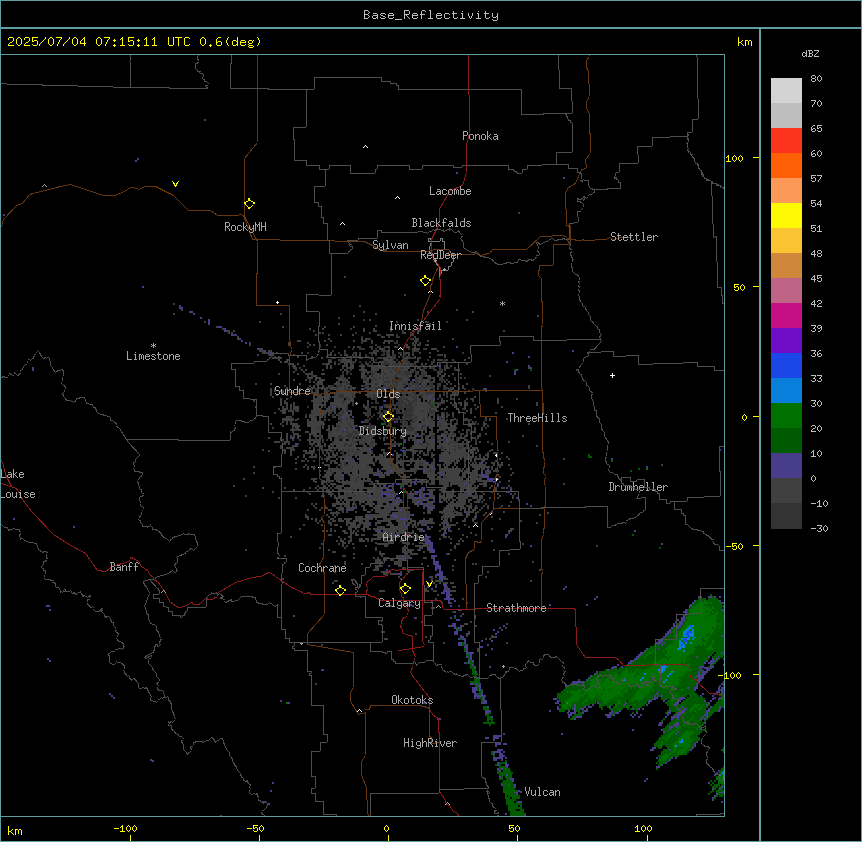
Task: Select the orange swatch between 60 and 57 dBZ
Action: click(x=786, y=165)
